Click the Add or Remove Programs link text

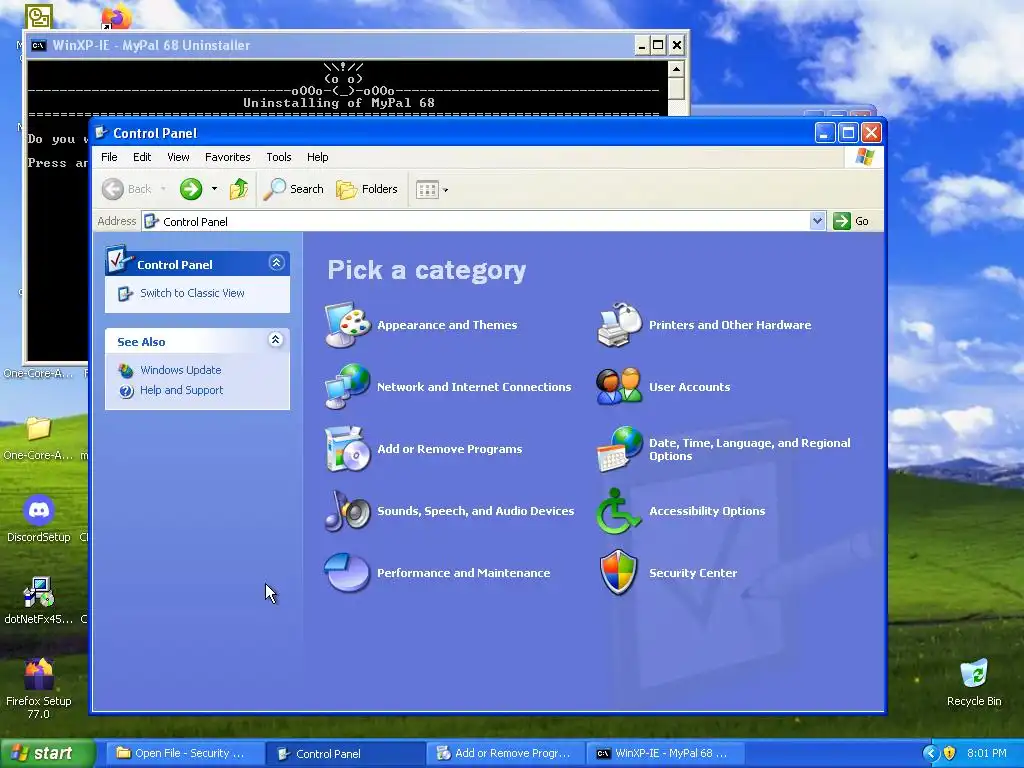(x=449, y=449)
